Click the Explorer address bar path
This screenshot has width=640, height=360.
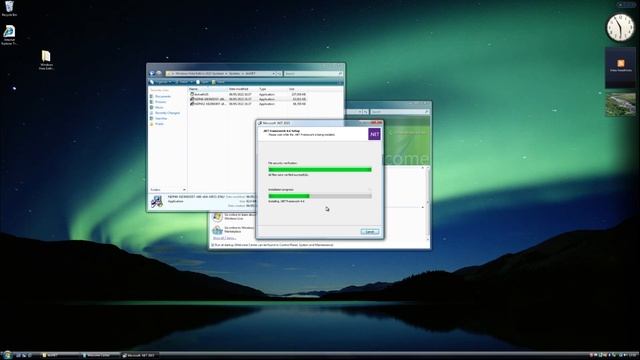click(220, 73)
